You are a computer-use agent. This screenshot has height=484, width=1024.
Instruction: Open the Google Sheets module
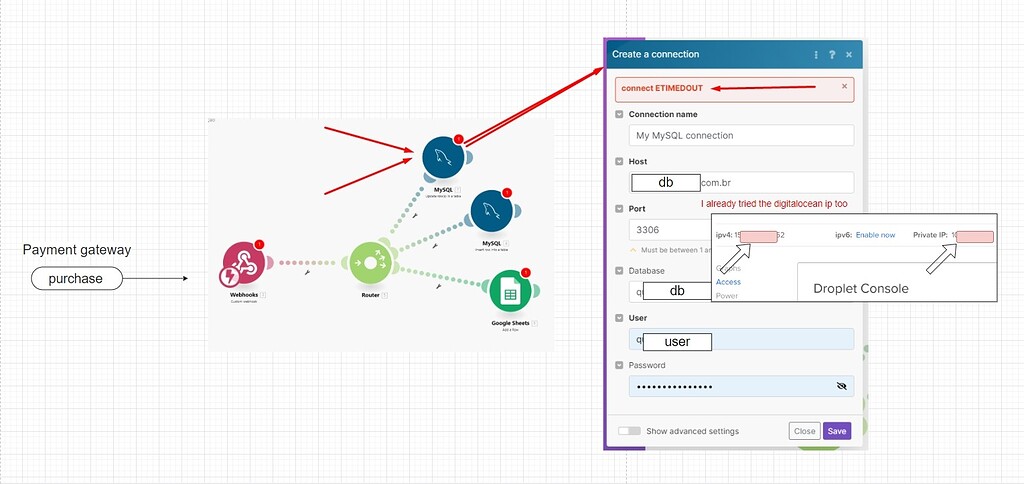coord(509,293)
